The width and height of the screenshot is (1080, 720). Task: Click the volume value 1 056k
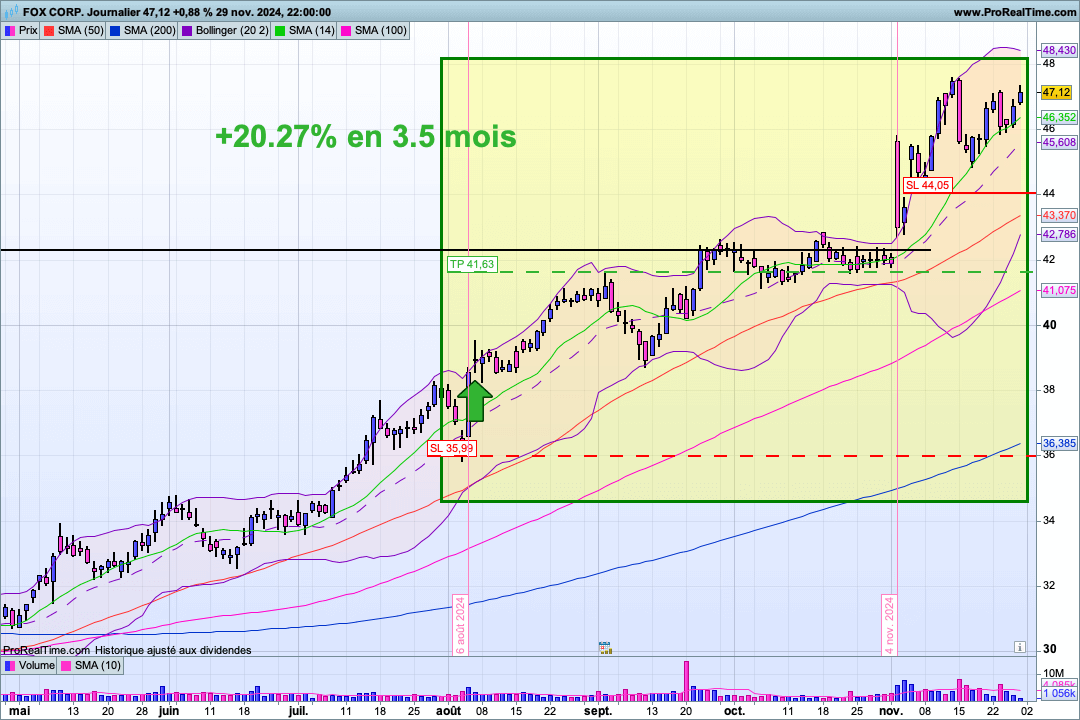(x=1059, y=693)
